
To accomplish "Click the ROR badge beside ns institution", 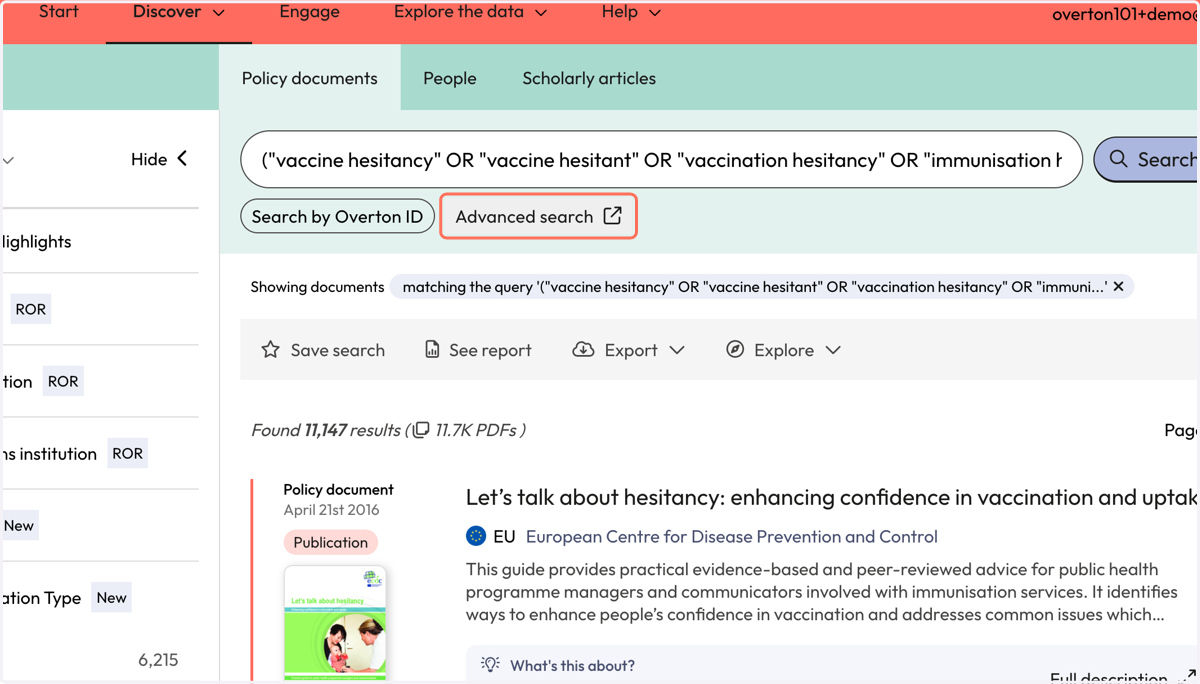I will (x=127, y=454).
